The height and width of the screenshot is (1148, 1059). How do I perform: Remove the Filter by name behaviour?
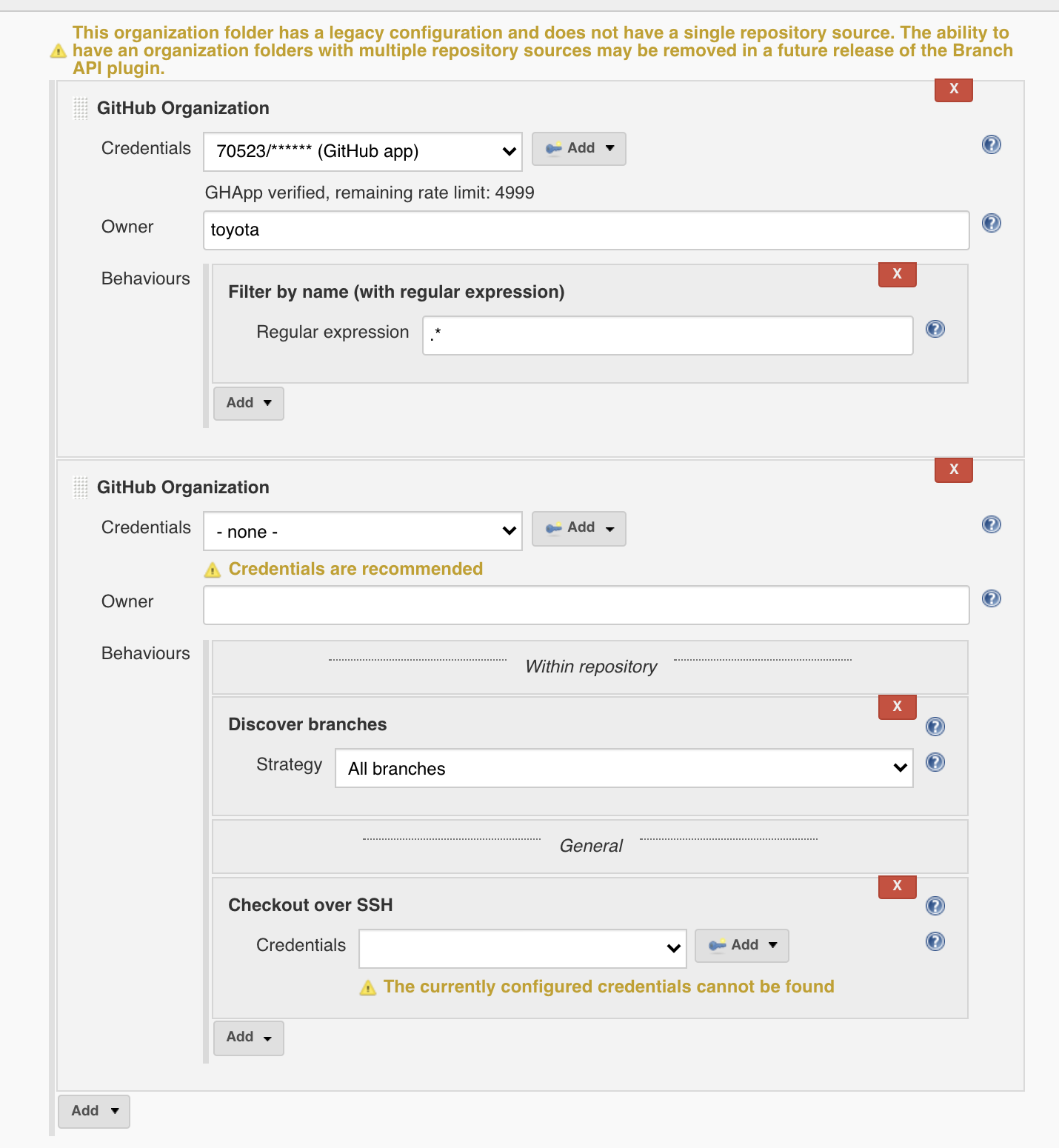tap(897, 274)
